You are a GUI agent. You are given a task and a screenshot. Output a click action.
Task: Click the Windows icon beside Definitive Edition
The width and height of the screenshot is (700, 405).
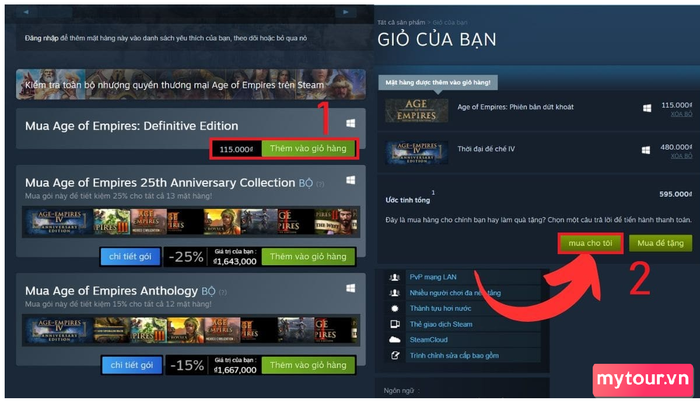click(x=351, y=123)
